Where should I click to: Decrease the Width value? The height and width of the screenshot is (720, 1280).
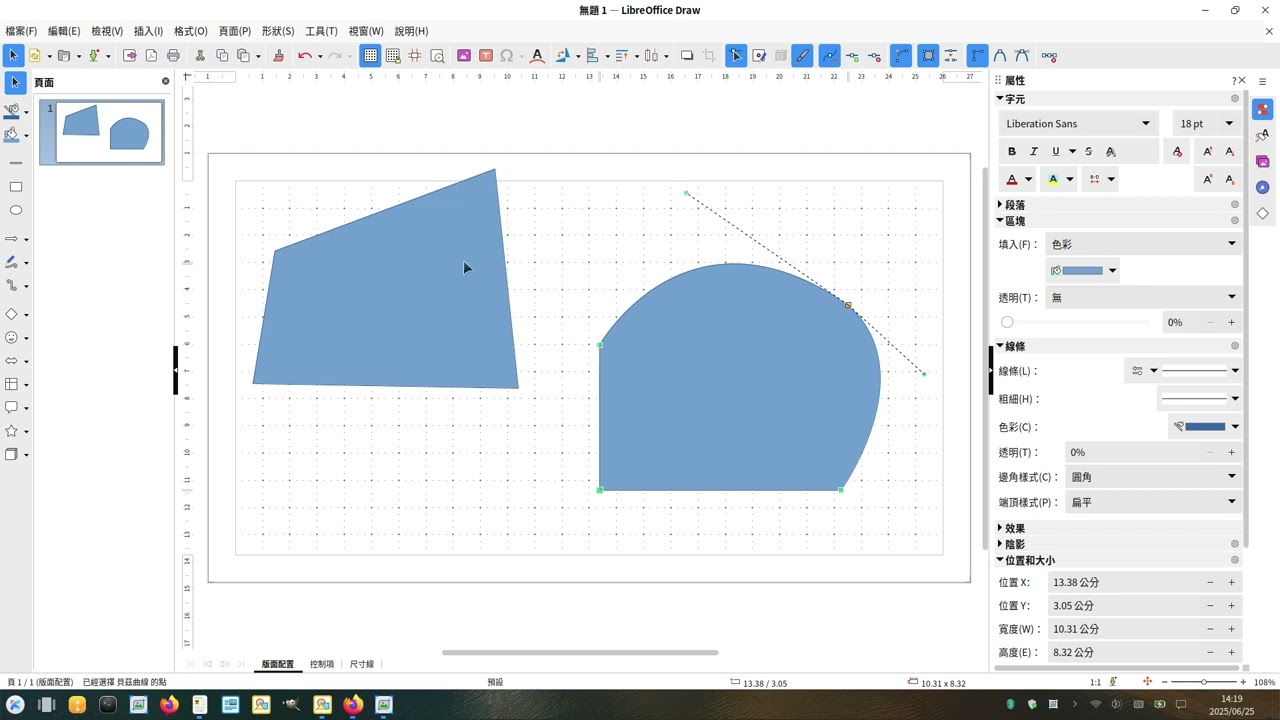1210,629
